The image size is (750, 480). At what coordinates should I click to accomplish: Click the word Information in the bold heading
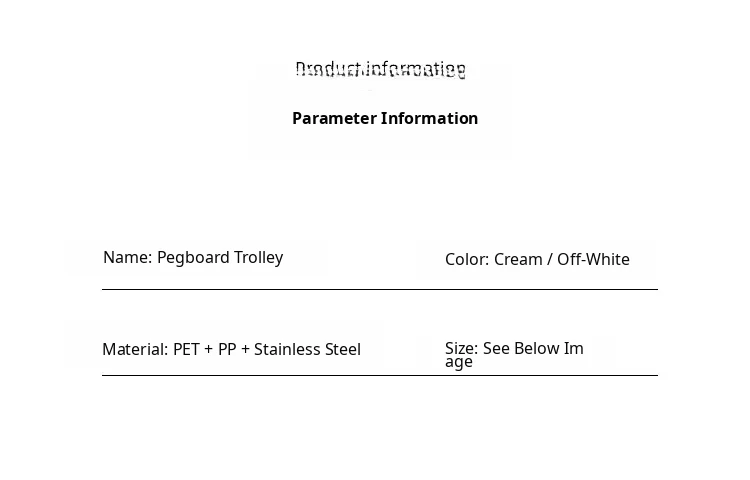pos(430,118)
